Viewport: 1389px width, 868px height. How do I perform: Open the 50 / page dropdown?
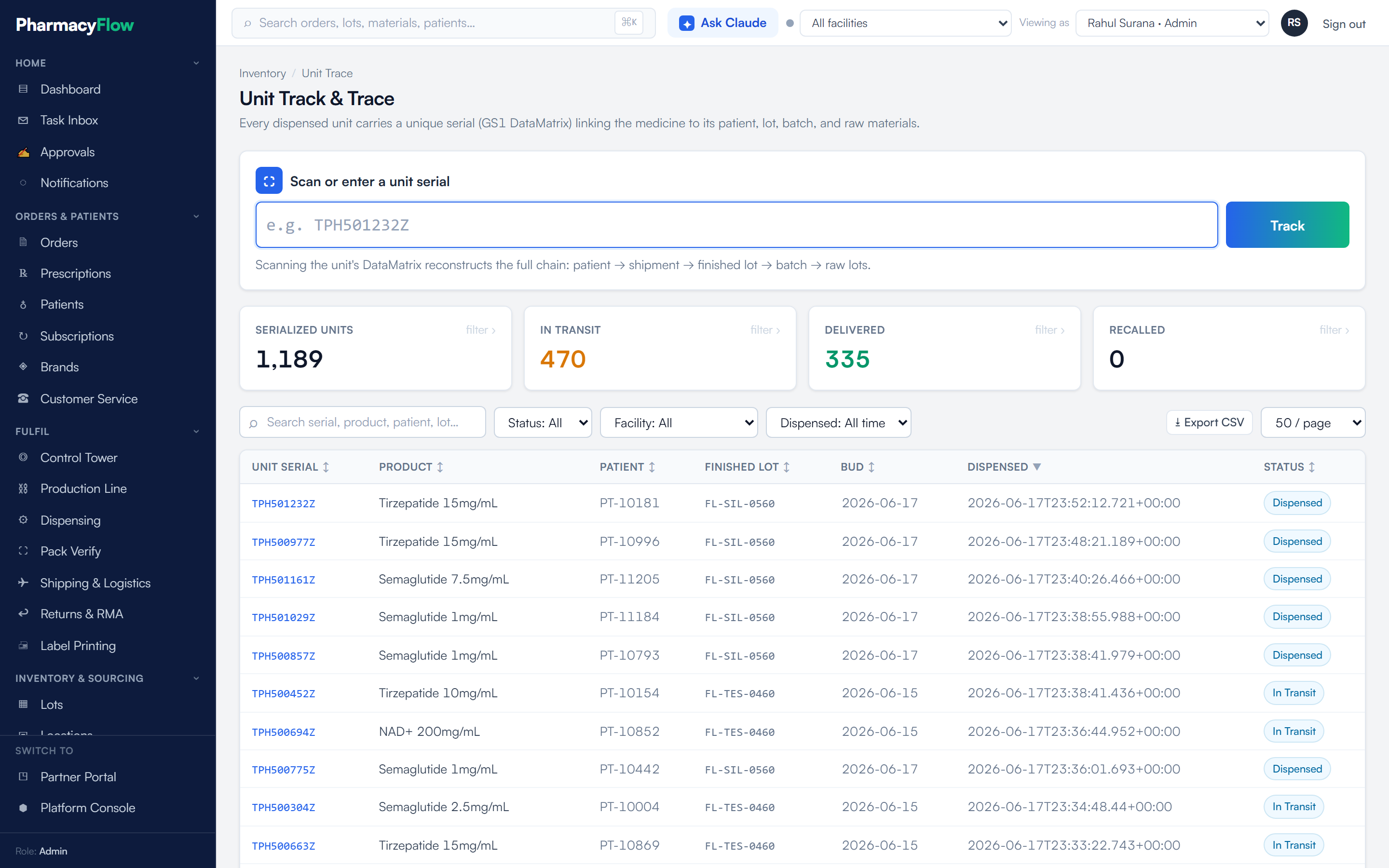[x=1313, y=422]
